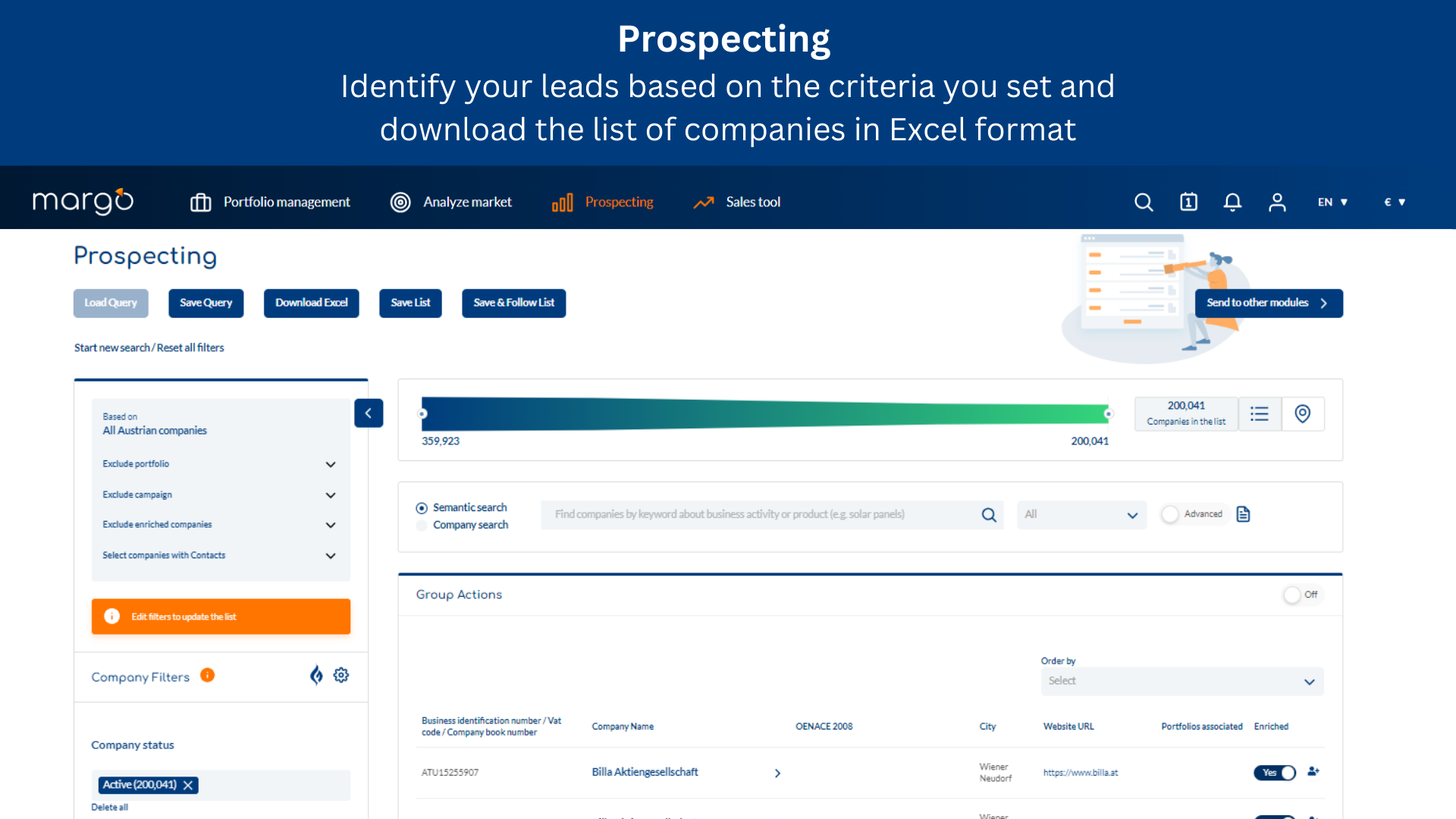The width and height of the screenshot is (1456, 819).
Task: Click Save & Follow List button
Action: click(513, 302)
